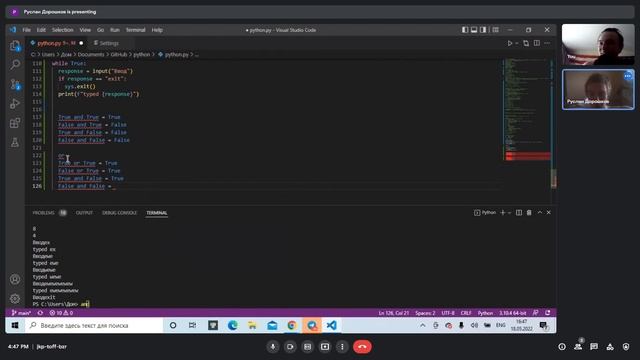Toggle the VS Code primary side bar
Screen dimensions: 640x360
pos(465,30)
